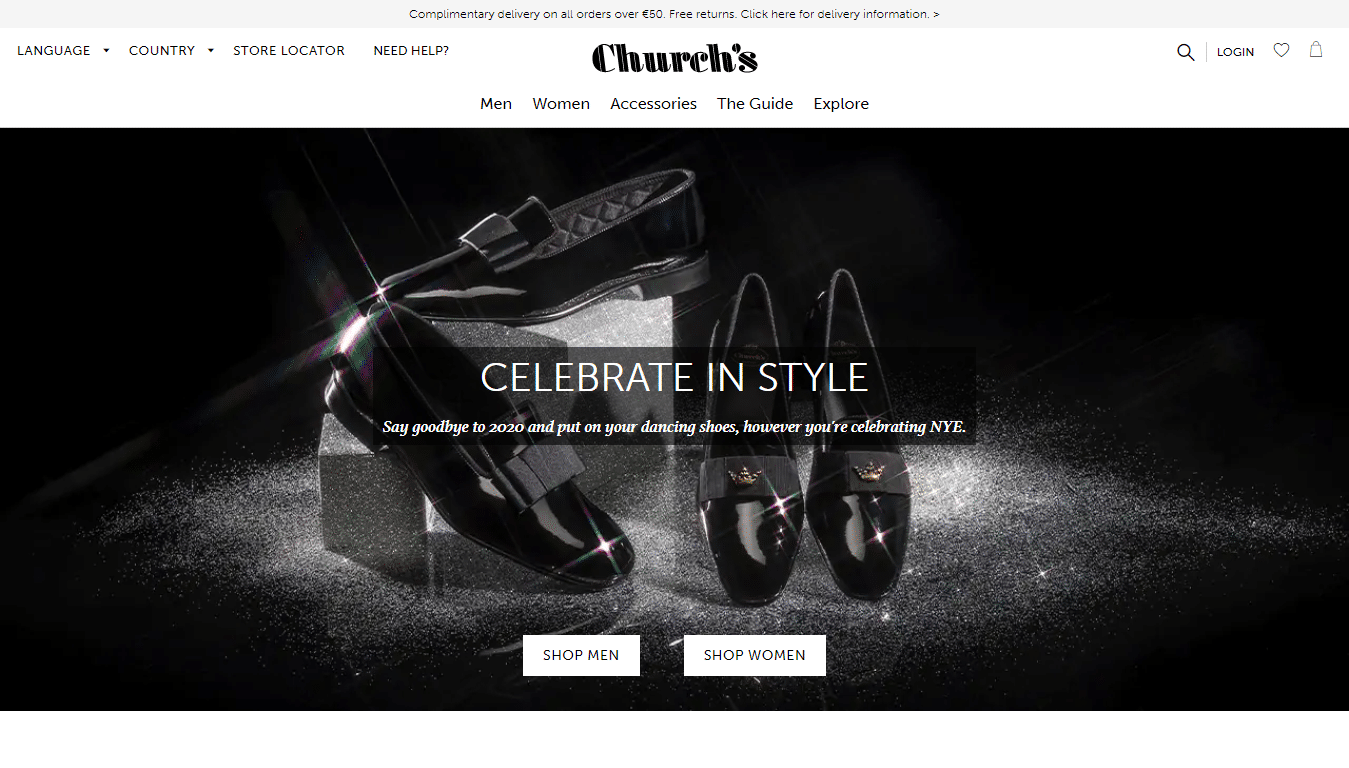Open the Men menu
Screen dimensions: 1349x768
[x=496, y=104]
